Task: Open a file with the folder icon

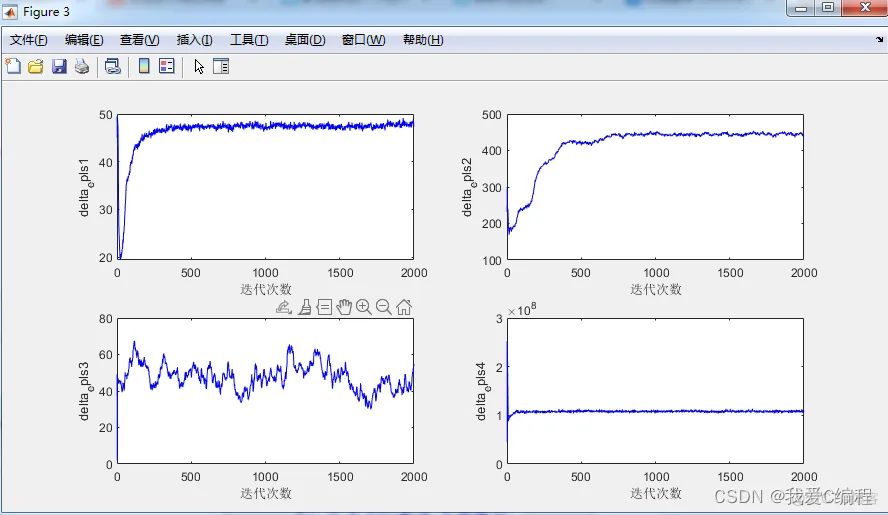Action: (x=36, y=66)
